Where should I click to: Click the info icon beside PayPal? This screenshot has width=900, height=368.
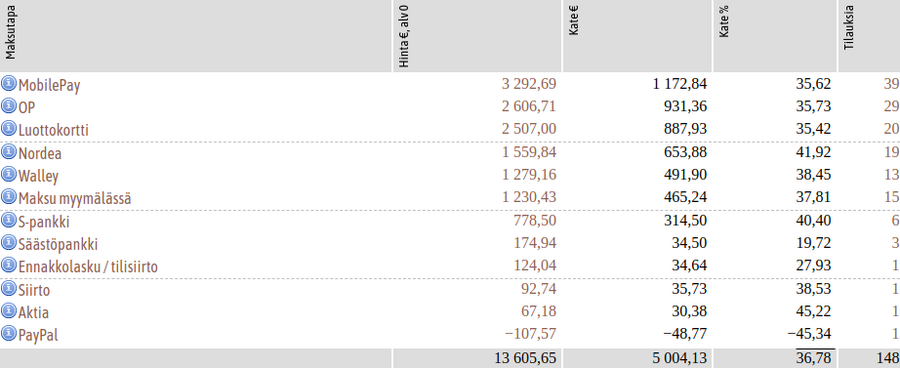coord(9,334)
